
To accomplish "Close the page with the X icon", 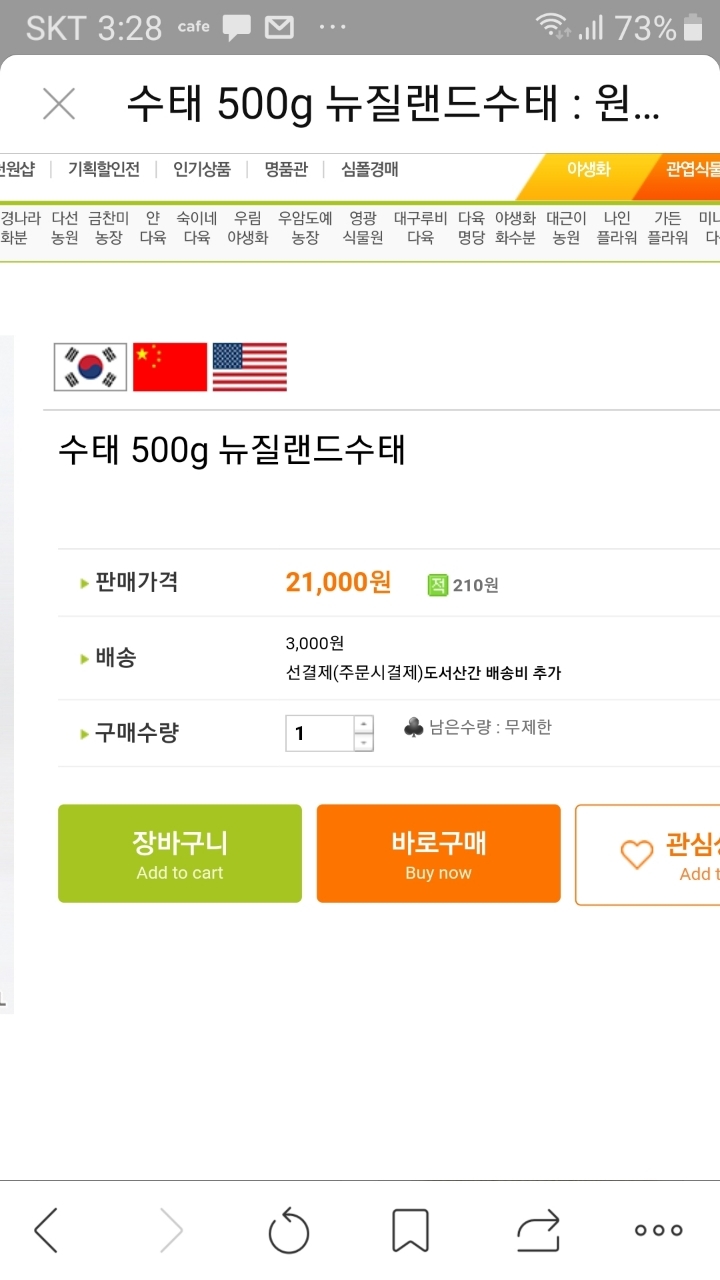I will (59, 104).
